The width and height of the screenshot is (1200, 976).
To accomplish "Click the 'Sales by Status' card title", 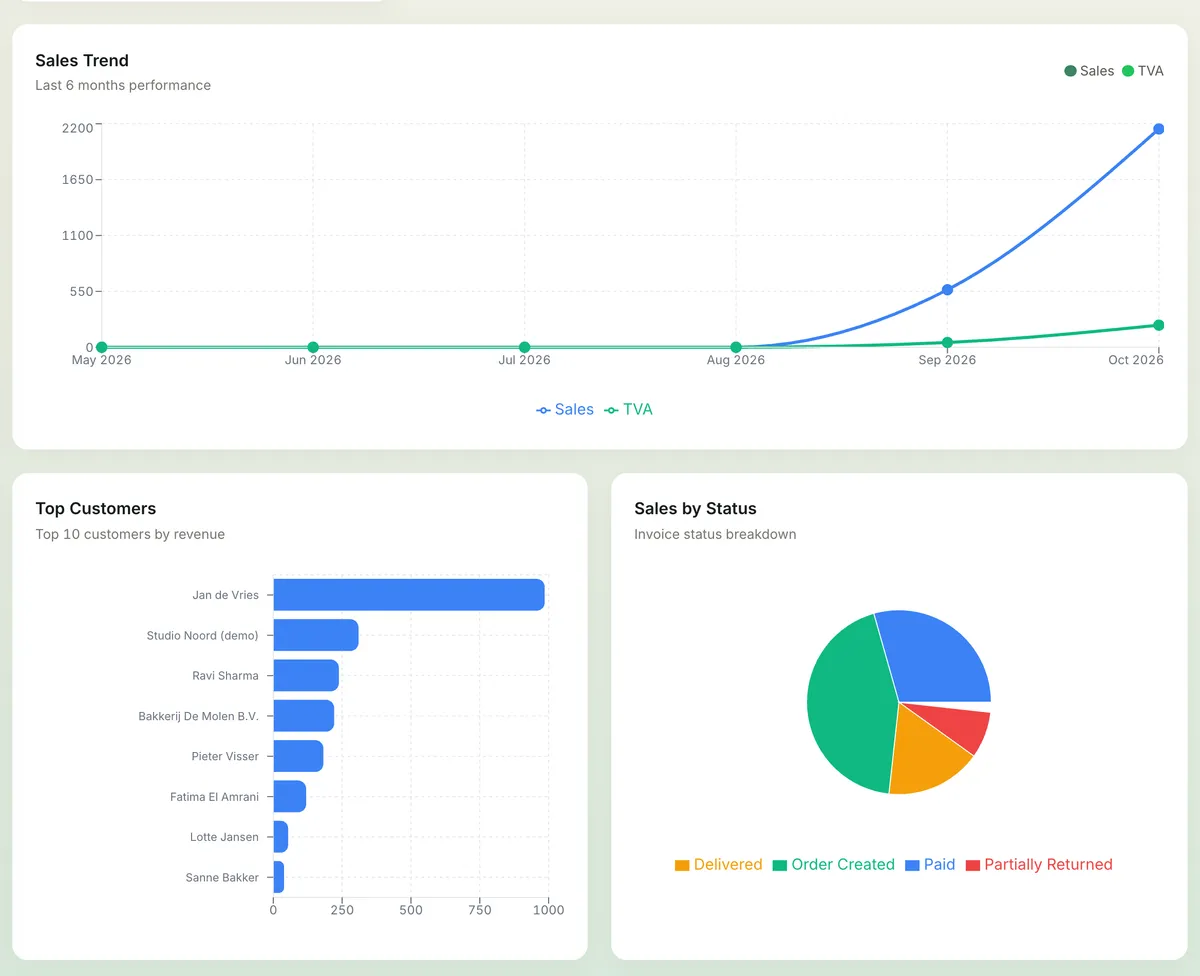I will 696,509.
